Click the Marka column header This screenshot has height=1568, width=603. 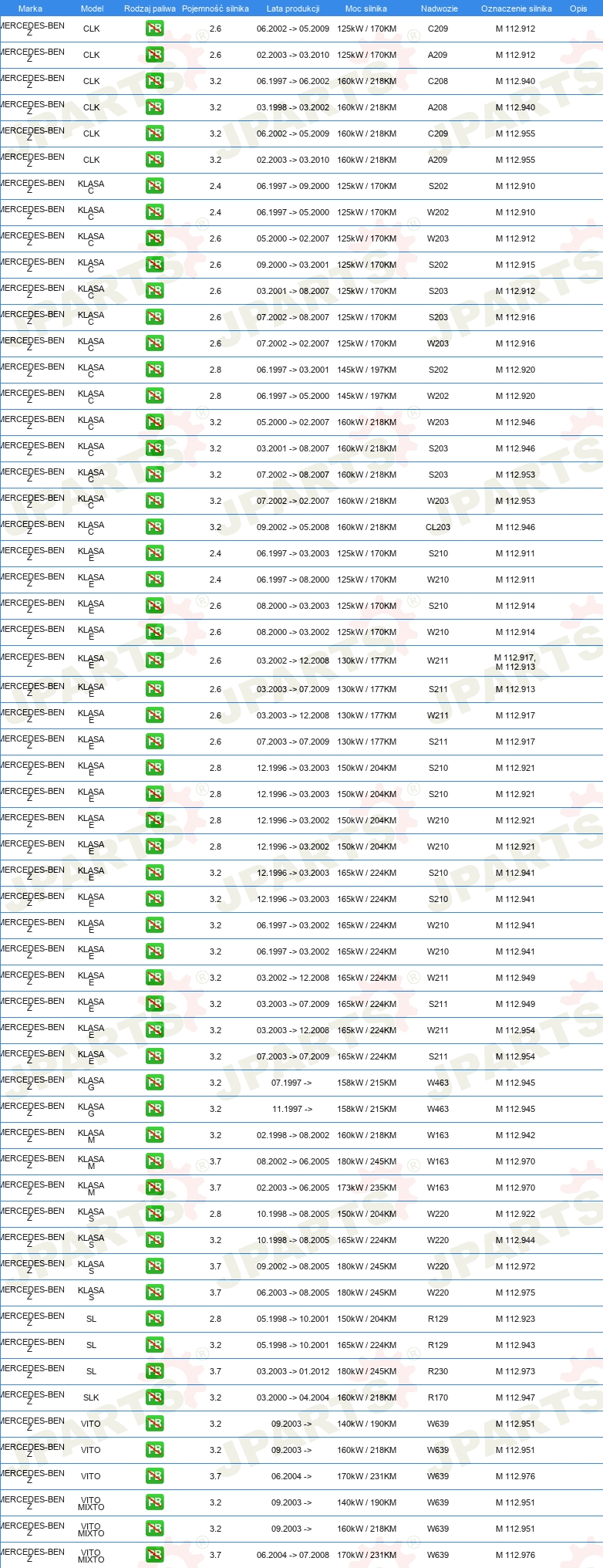point(30,8)
